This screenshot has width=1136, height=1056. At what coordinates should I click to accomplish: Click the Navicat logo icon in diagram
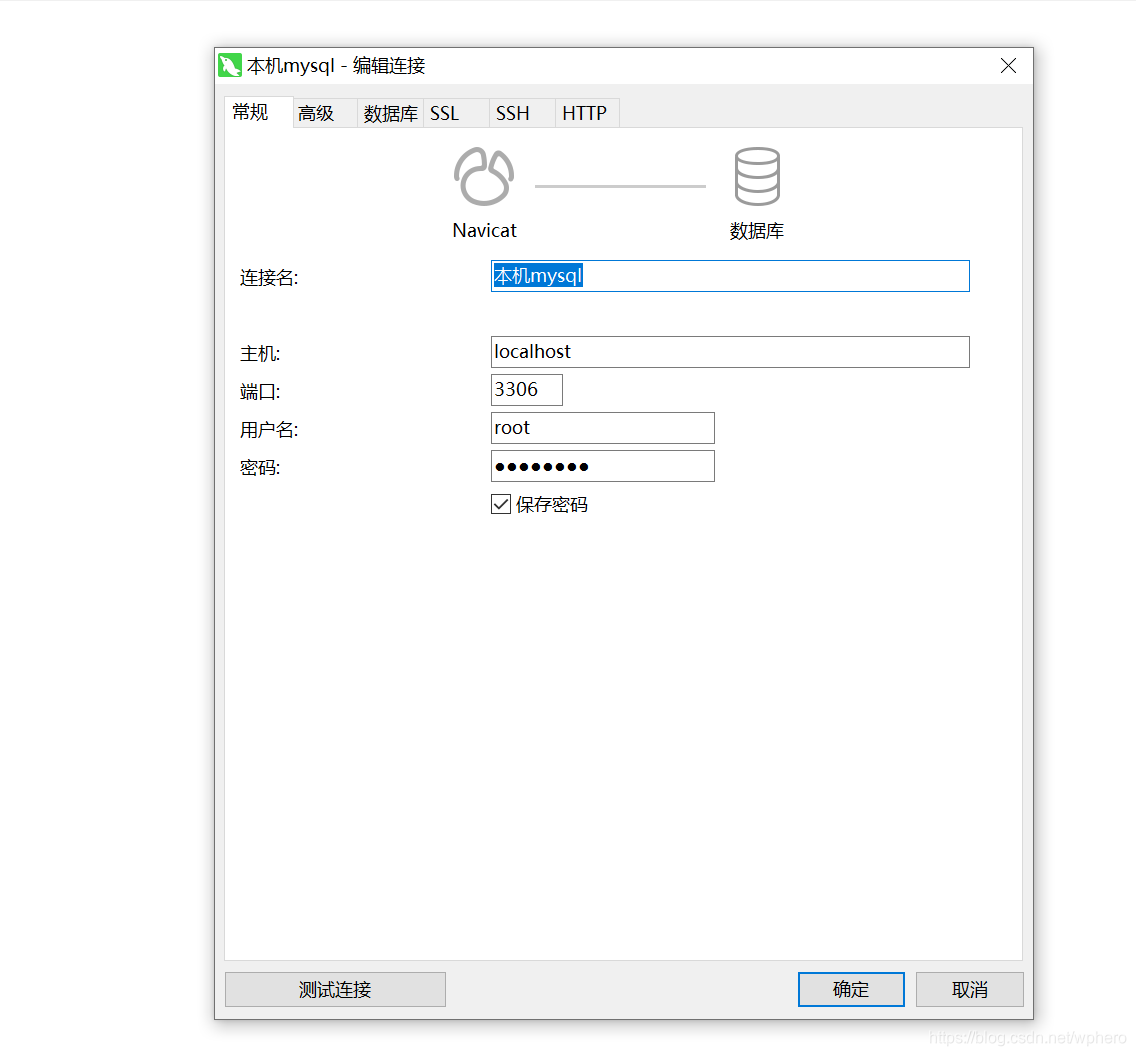484,177
